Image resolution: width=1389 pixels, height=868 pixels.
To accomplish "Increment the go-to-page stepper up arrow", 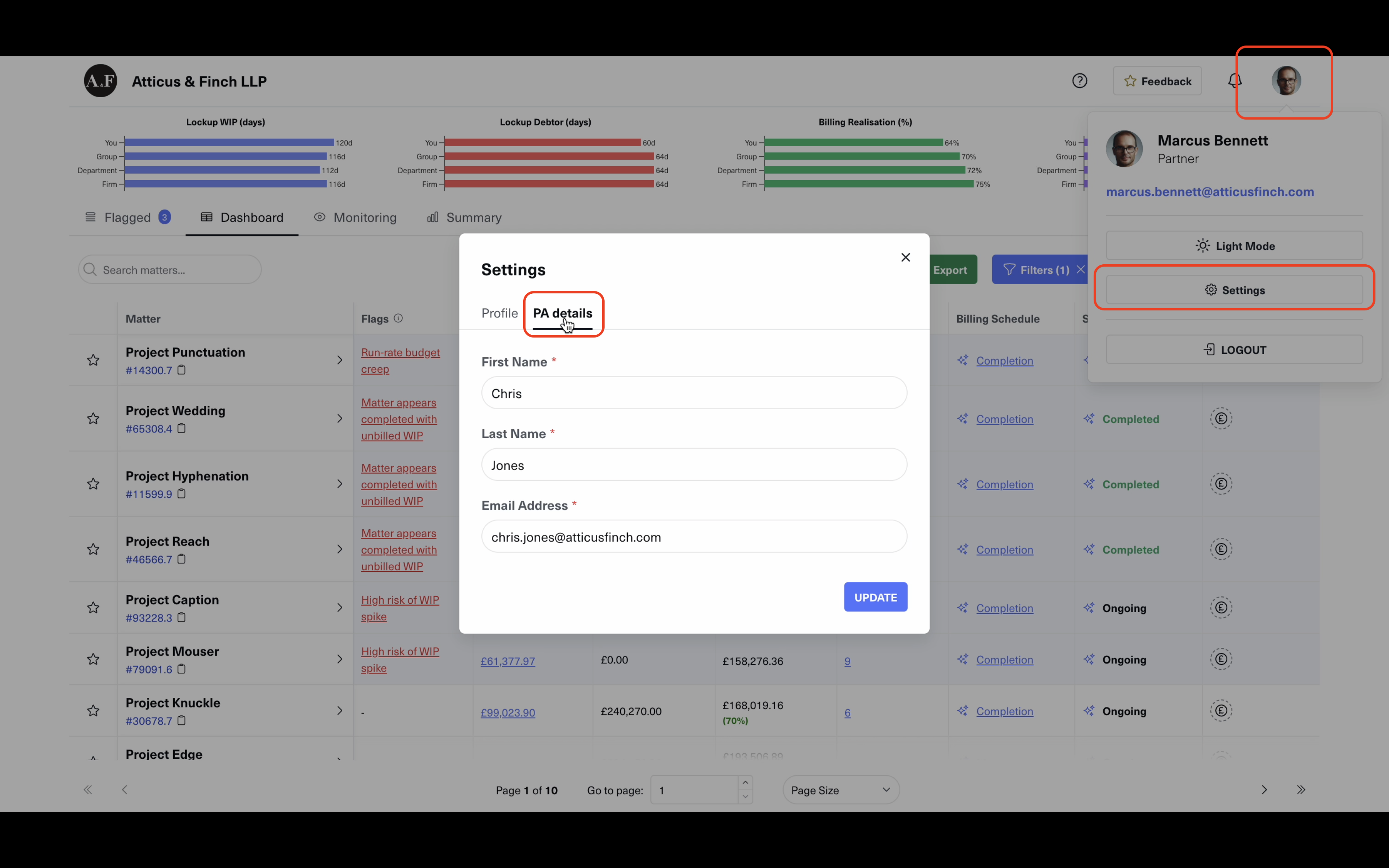I will click(745, 783).
